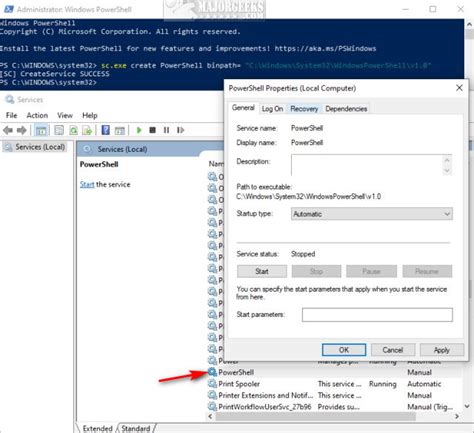Toggle the show/hide console tree icon
The image size is (474, 433).
click(x=41, y=130)
